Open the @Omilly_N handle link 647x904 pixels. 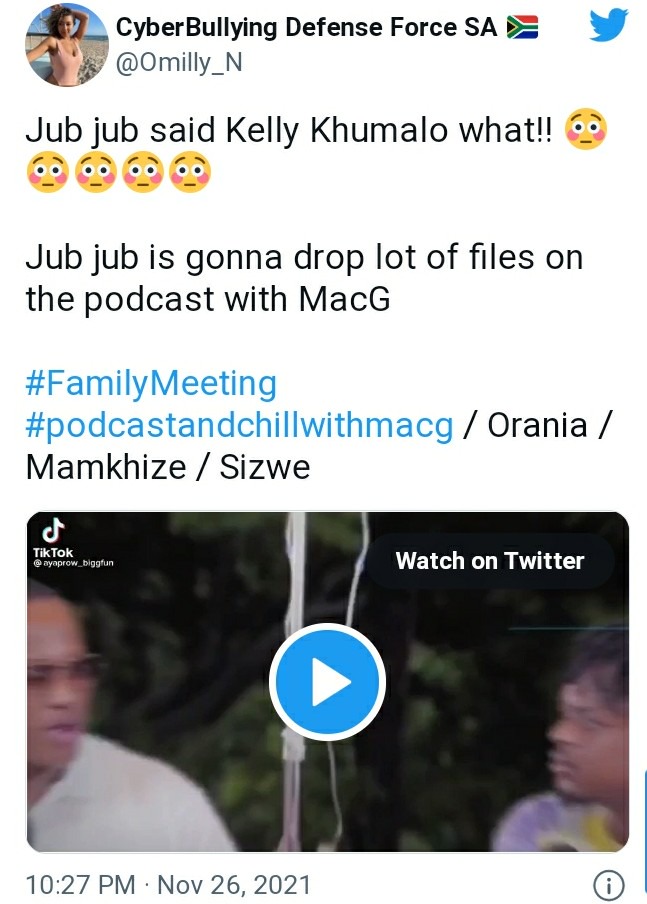(179, 62)
